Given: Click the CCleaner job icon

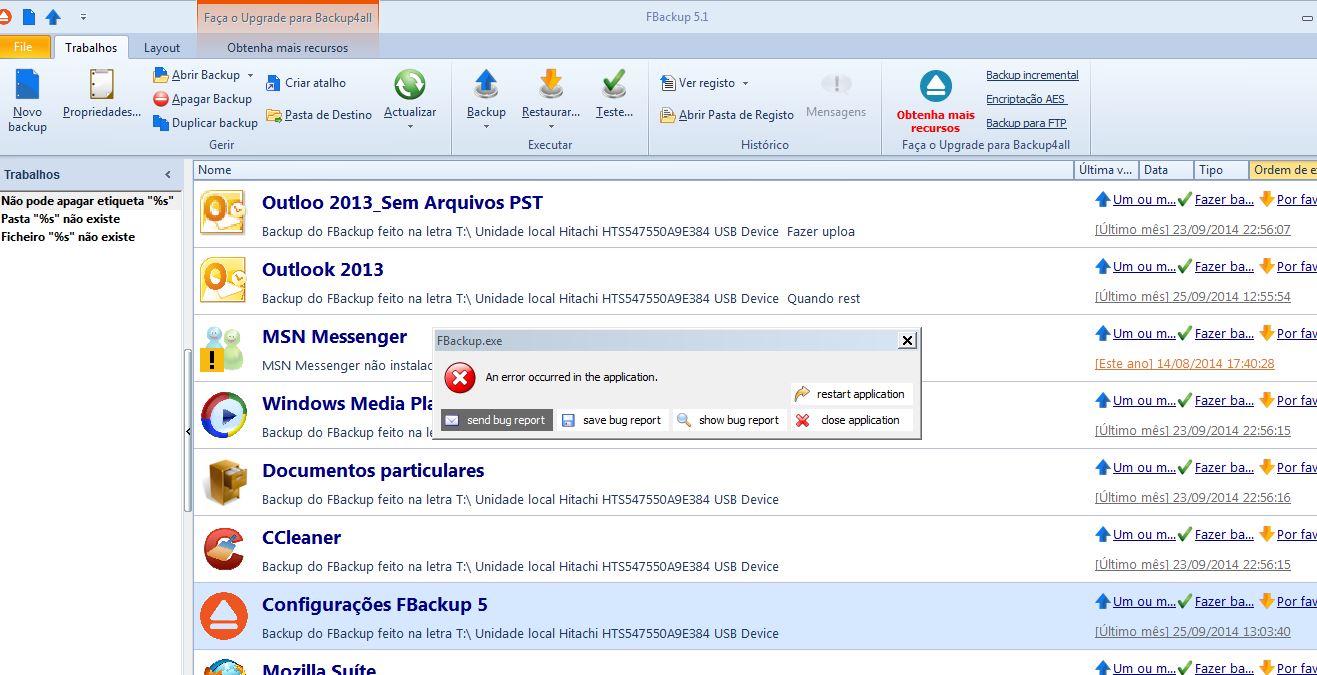Looking at the screenshot, I should pyautogui.click(x=223, y=548).
